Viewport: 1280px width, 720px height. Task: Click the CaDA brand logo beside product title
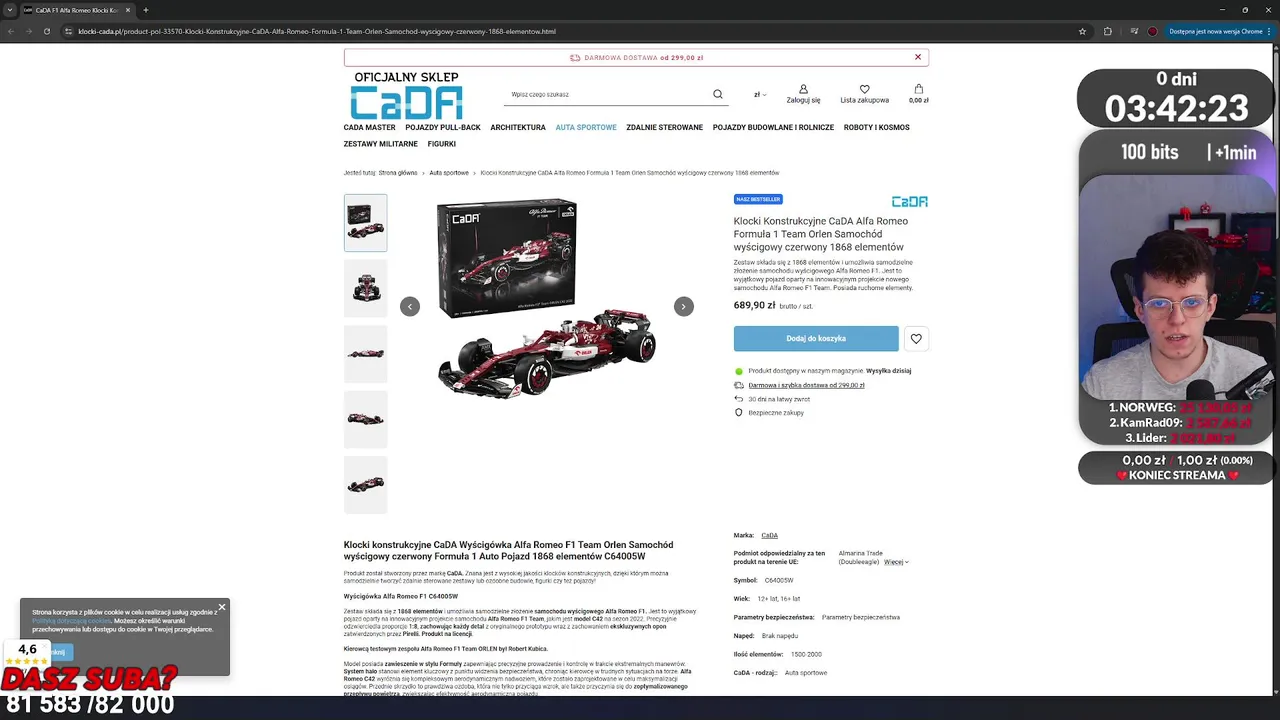[909, 201]
